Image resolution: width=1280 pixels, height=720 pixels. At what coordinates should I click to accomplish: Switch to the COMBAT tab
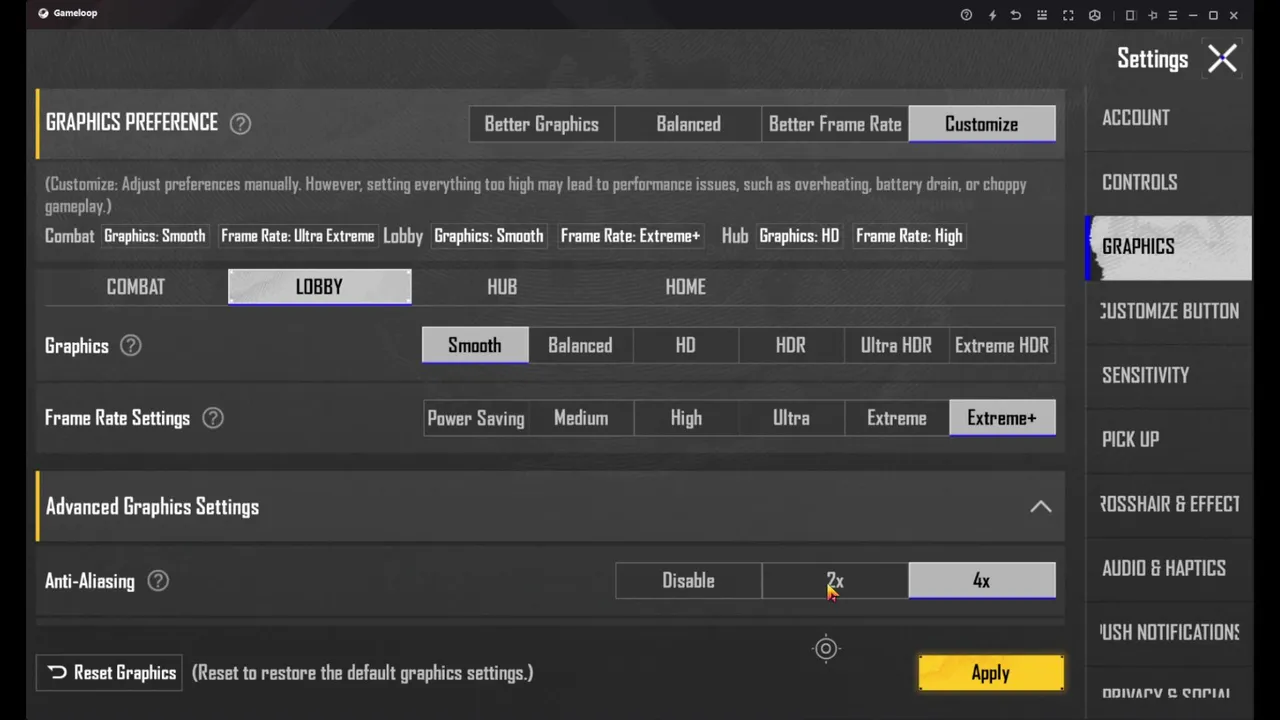point(136,287)
